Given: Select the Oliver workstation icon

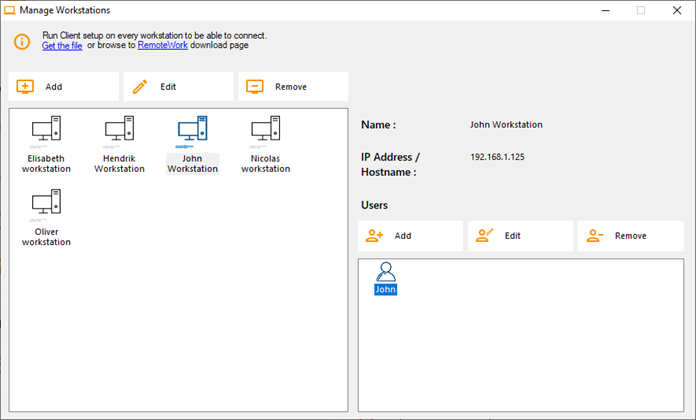Looking at the screenshot, I should (46, 207).
